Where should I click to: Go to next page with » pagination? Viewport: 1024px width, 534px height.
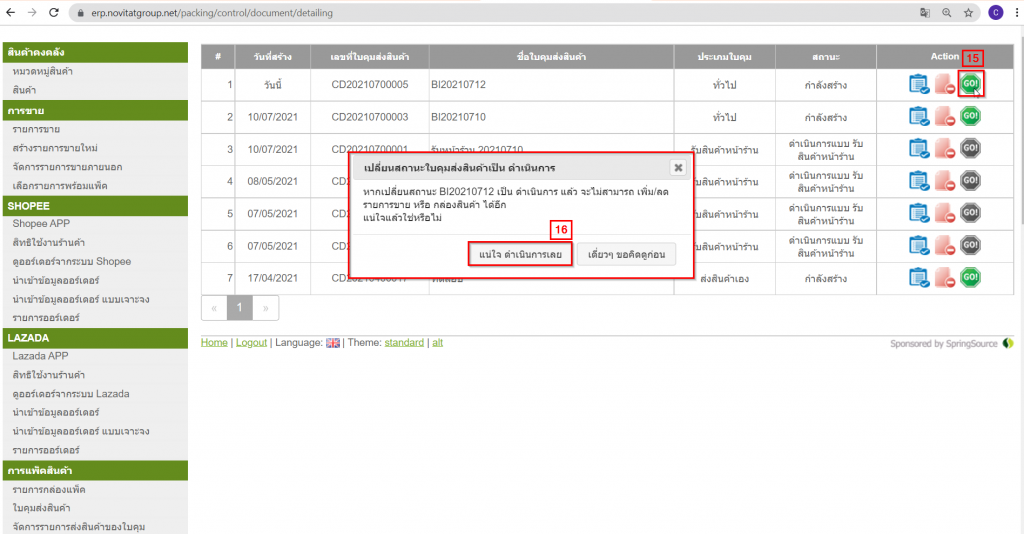(x=266, y=308)
